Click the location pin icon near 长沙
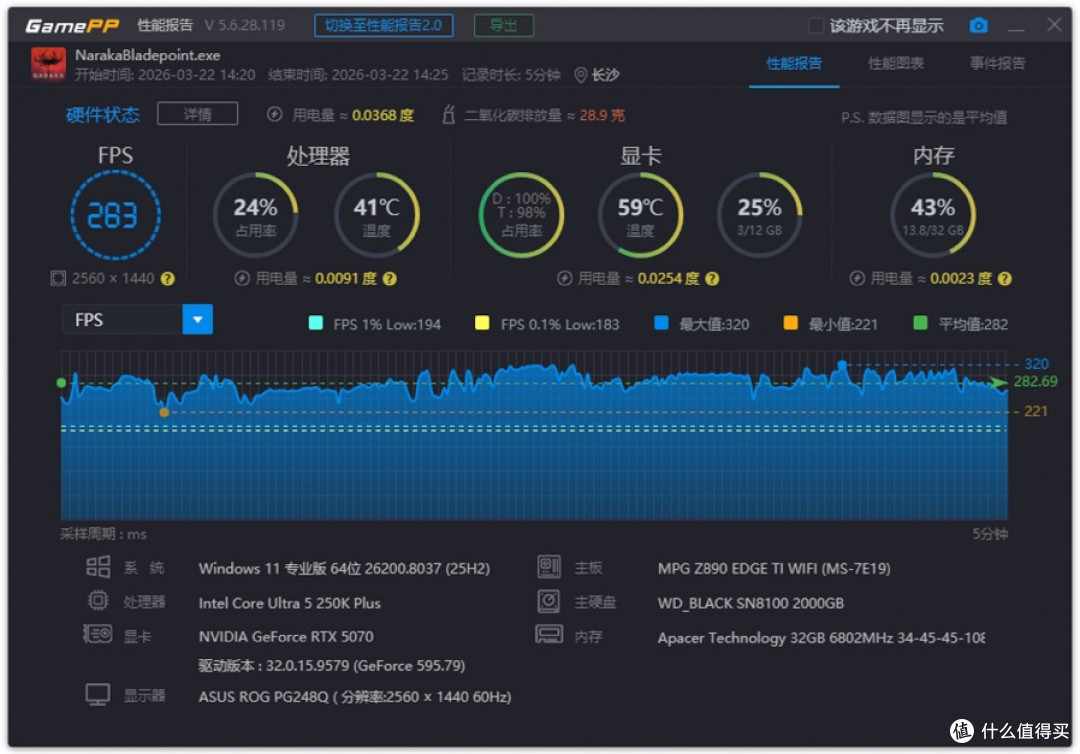 [x=581, y=75]
